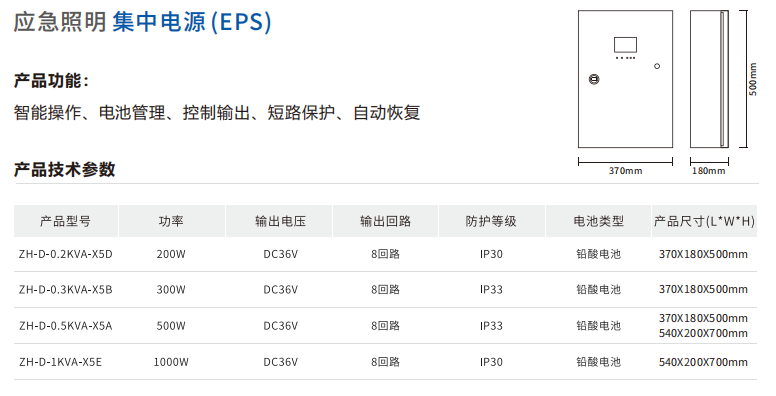
Task: Click the 180mm depth dimension label
Action: coord(709,171)
